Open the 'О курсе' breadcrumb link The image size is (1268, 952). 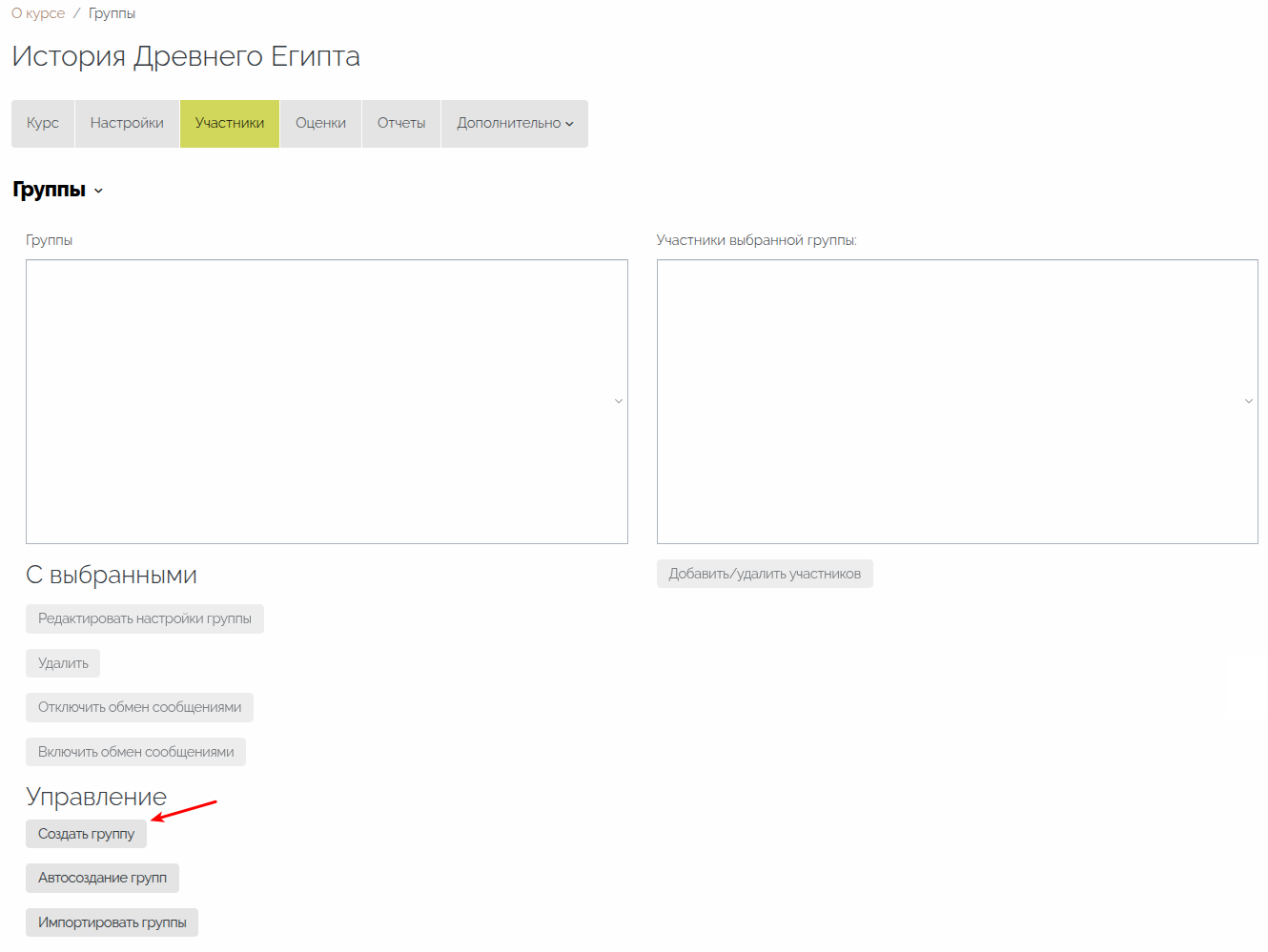[38, 13]
